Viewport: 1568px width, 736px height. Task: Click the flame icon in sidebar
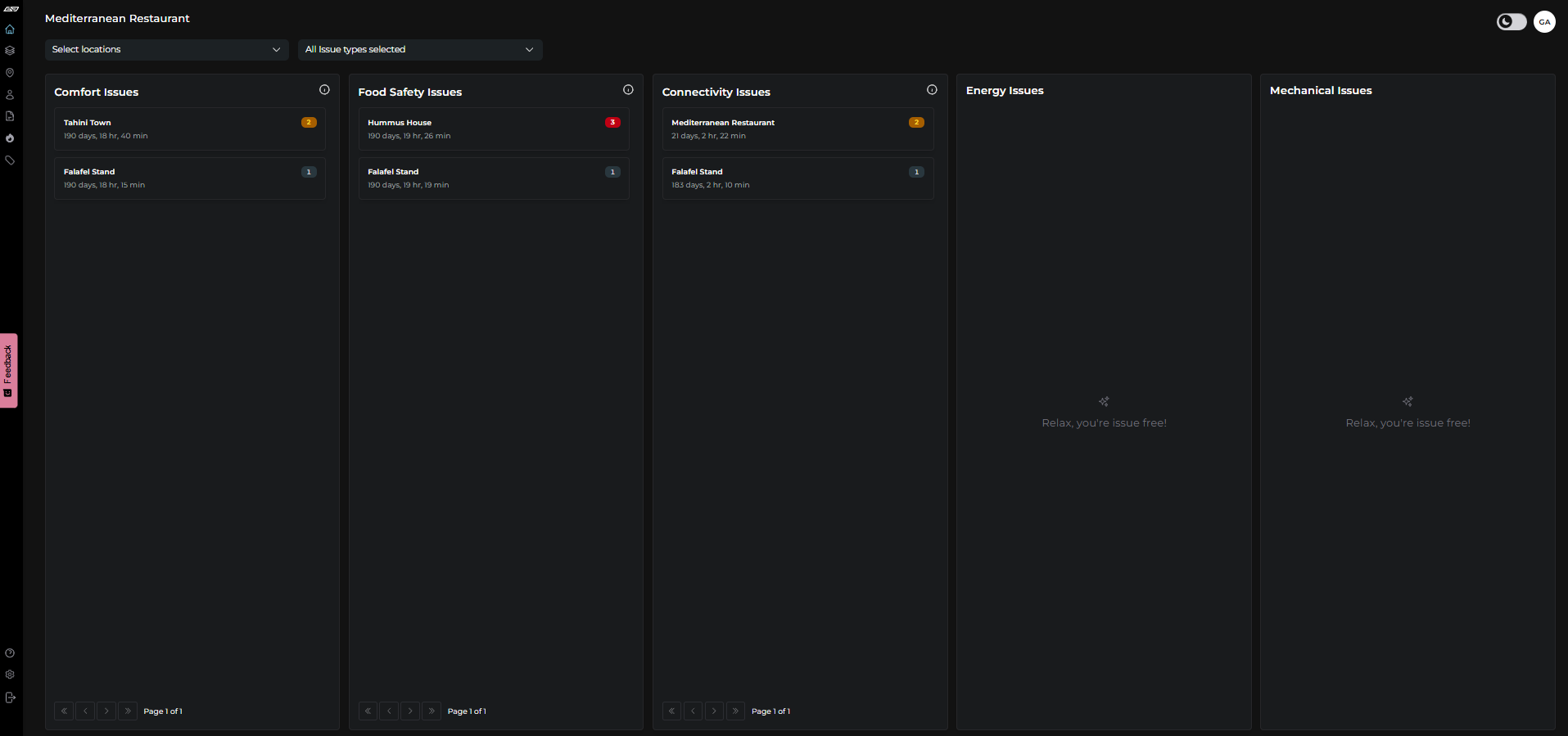click(x=10, y=138)
